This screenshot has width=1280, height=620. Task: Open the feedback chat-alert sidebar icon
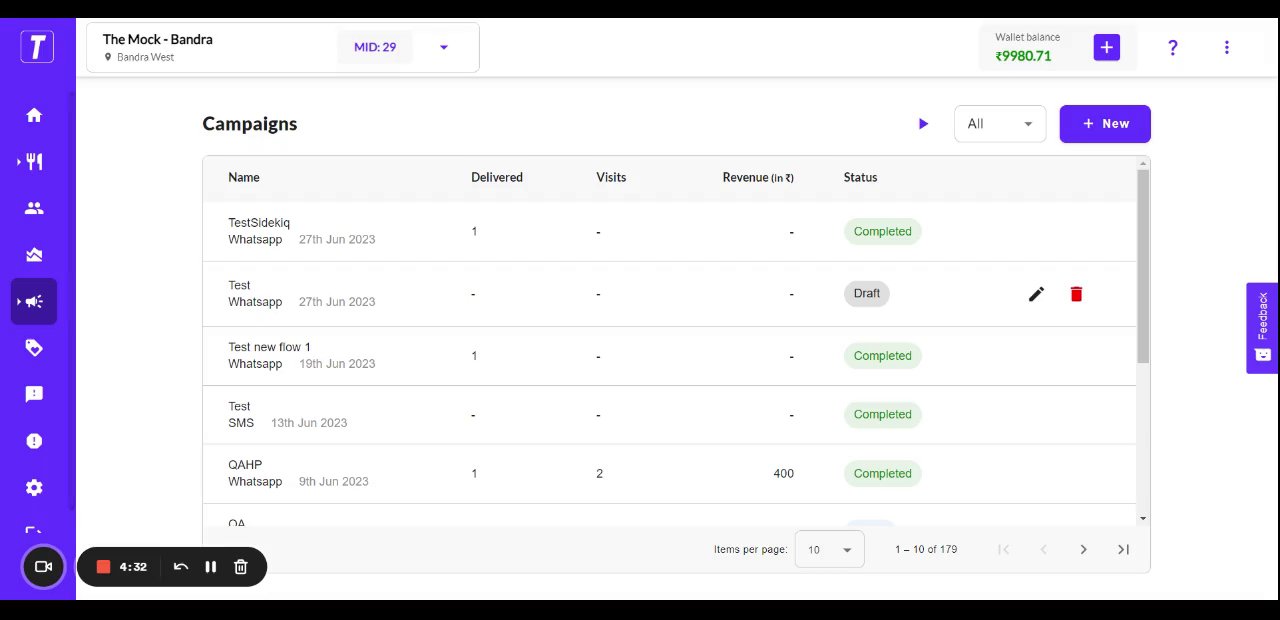[34, 394]
